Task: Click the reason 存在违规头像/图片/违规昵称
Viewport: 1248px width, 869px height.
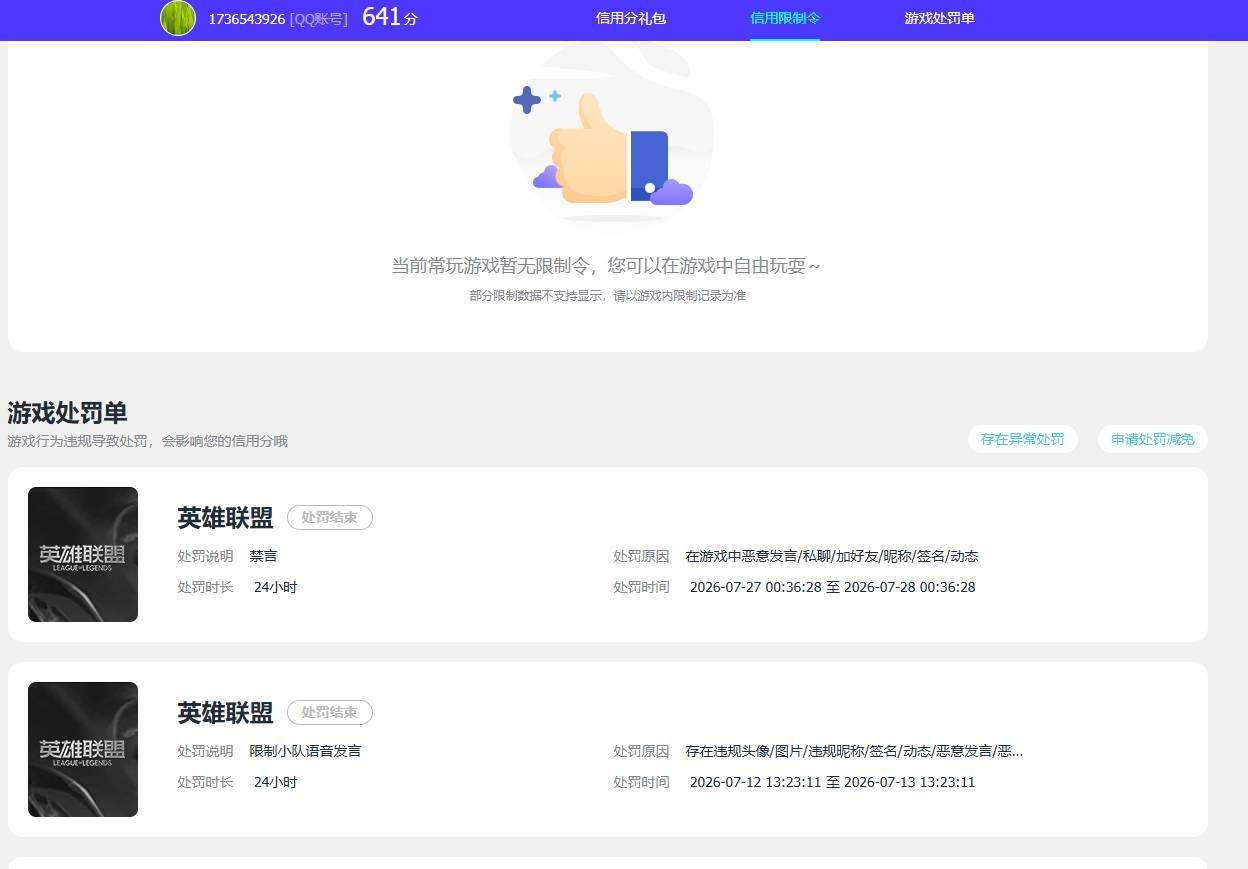Action: click(x=854, y=751)
